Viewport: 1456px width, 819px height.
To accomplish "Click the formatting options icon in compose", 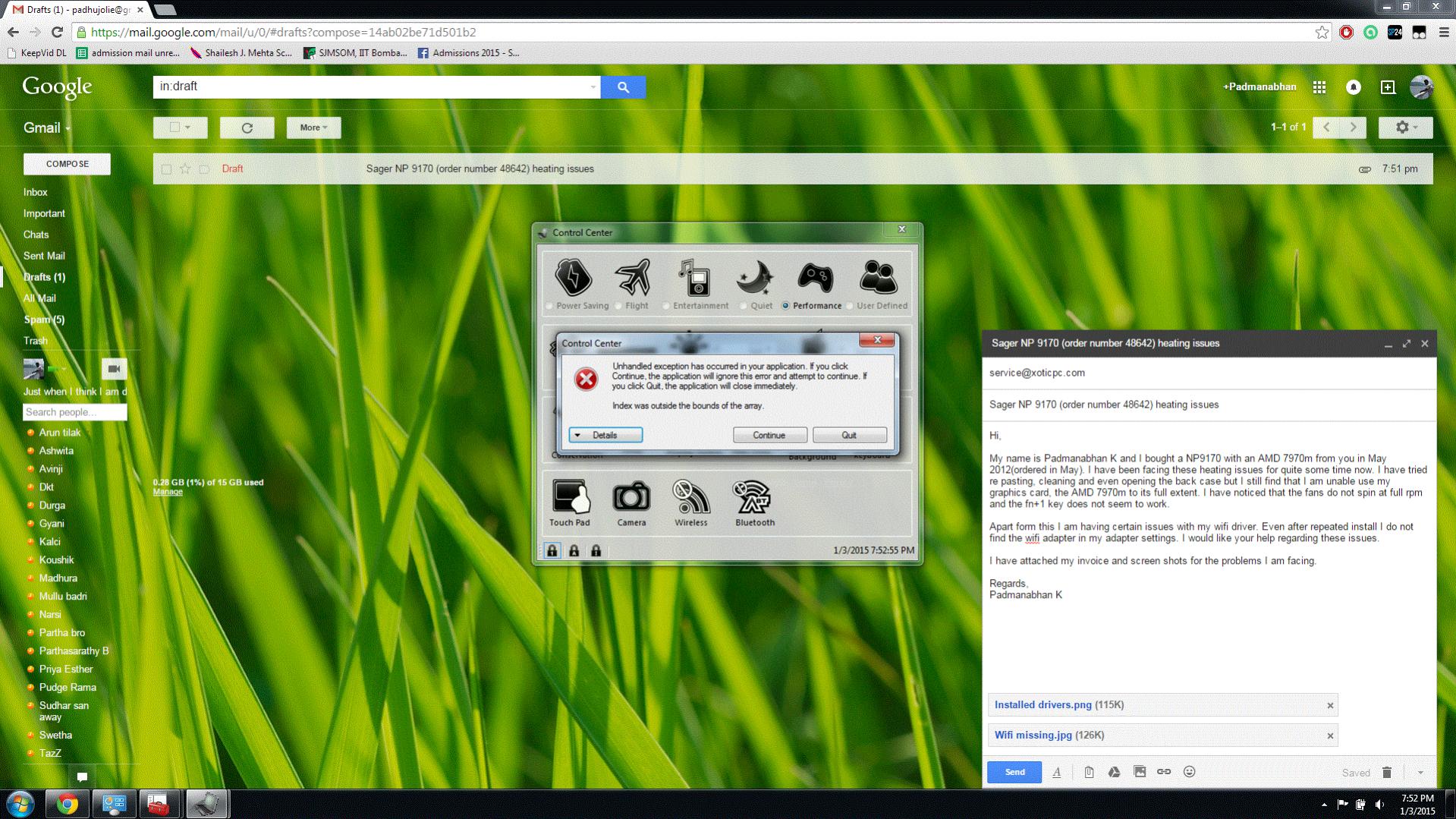I will pyautogui.click(x=1056, y=772).
